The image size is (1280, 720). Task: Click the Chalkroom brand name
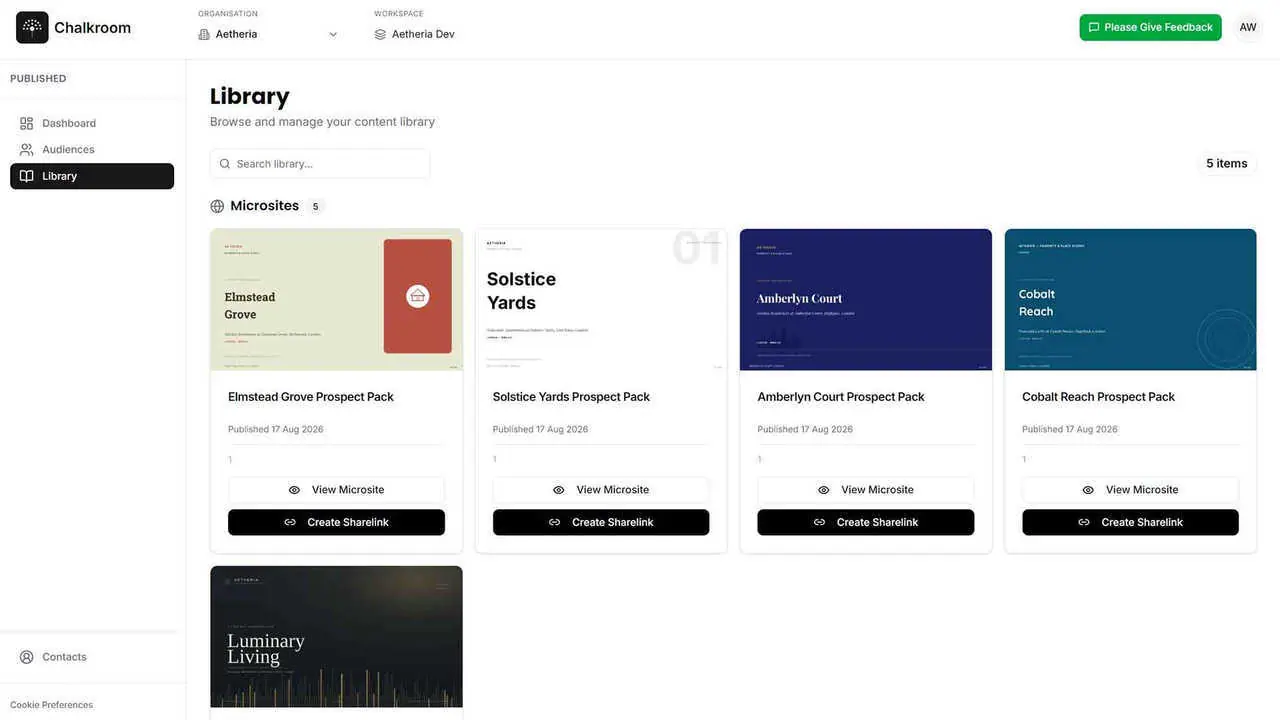point(92,28)
